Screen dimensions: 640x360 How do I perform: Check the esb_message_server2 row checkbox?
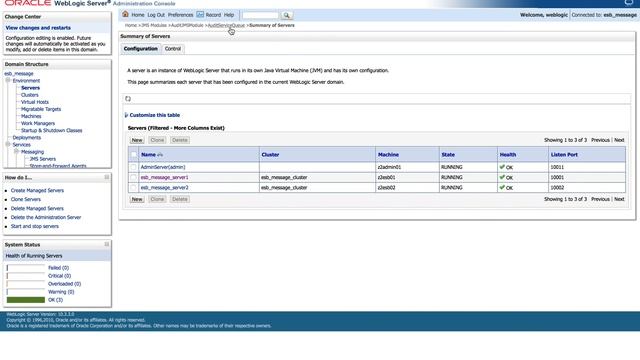(133, 188)
